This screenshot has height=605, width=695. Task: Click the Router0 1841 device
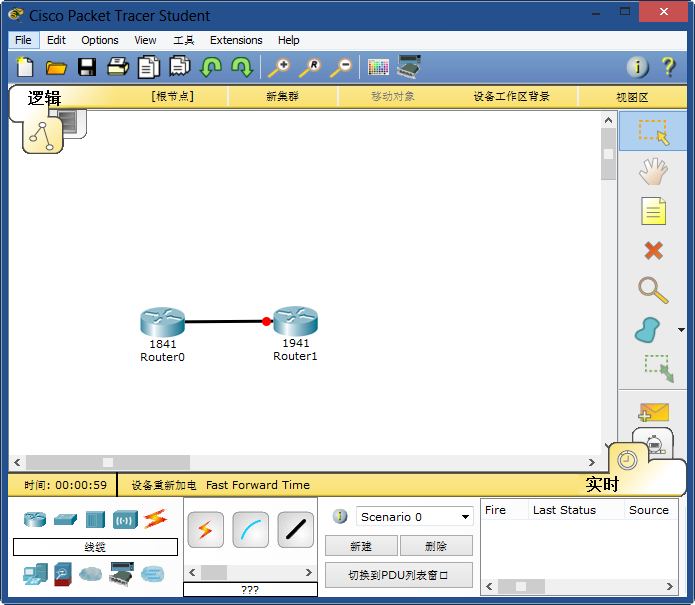click(162, 322)
